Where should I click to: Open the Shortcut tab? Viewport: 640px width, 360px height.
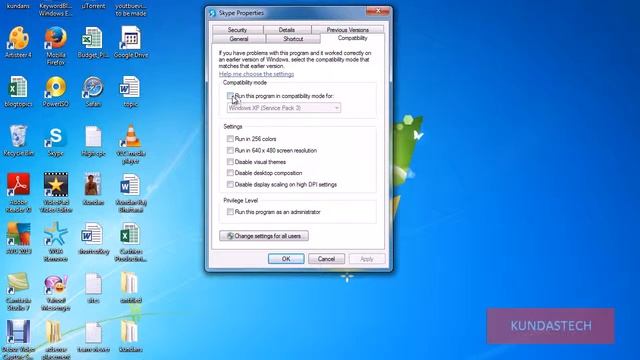tap(293, 39)
